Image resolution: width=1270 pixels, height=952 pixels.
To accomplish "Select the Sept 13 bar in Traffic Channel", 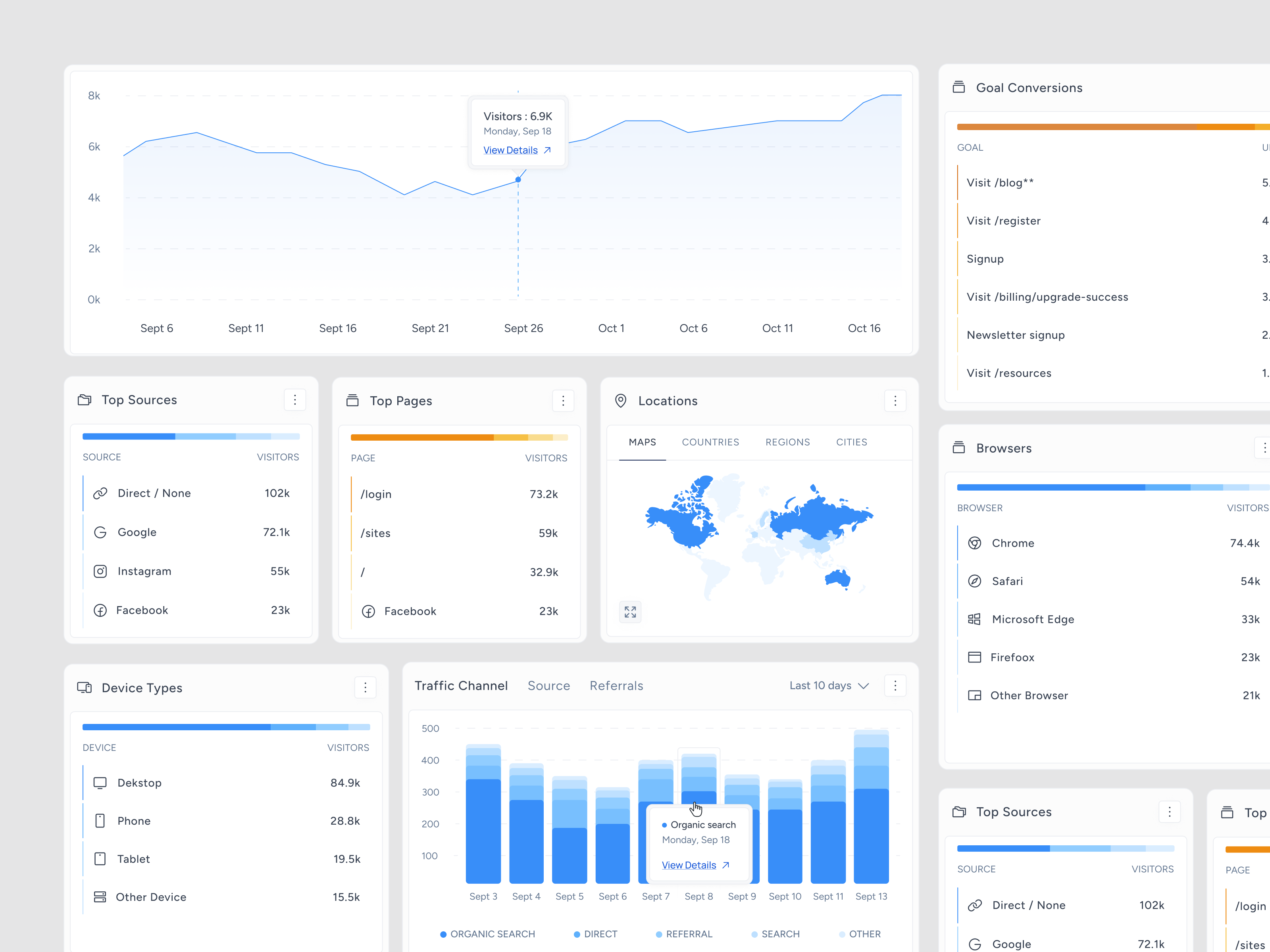I will tap(871, 821).
